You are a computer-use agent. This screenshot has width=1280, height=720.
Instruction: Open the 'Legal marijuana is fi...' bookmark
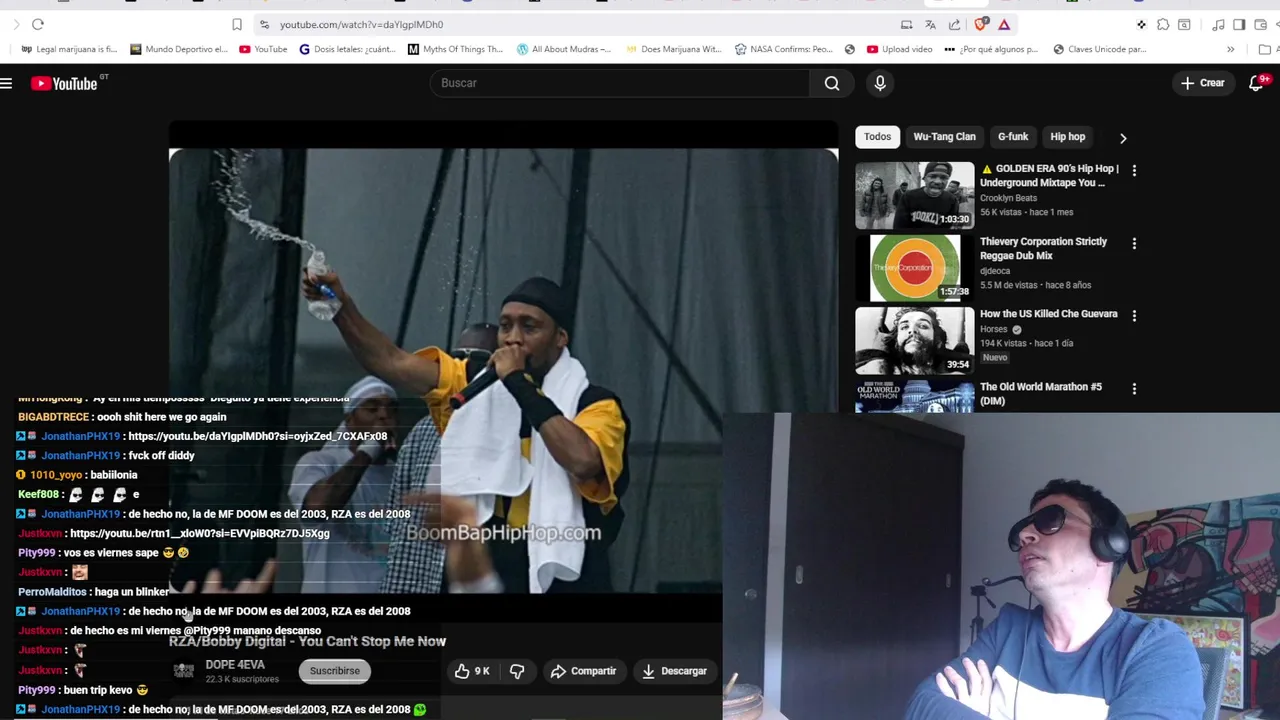click(x=69, y=49)
